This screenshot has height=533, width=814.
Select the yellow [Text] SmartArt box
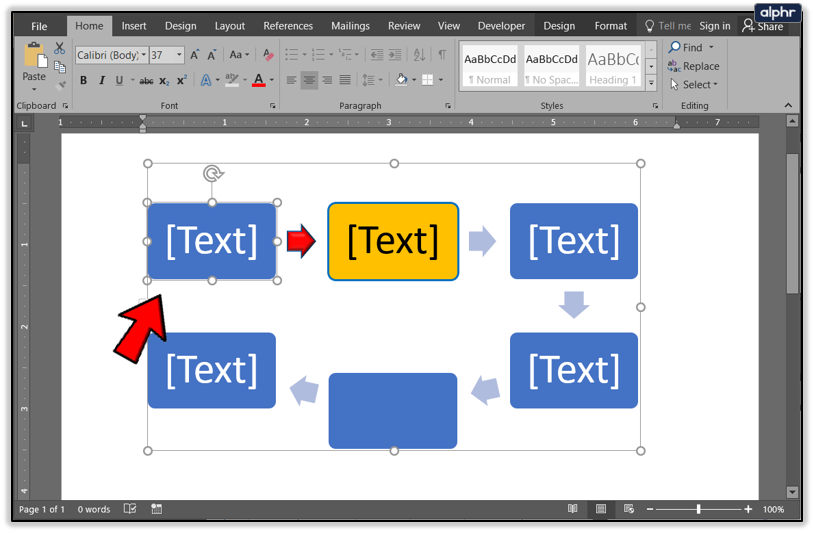pyautogui.click(x=393, y=241)
